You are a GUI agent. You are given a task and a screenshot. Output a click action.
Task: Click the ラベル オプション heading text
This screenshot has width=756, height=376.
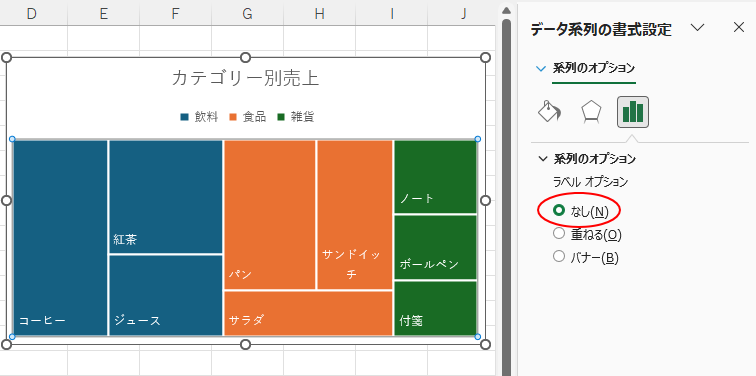[591, 182]
